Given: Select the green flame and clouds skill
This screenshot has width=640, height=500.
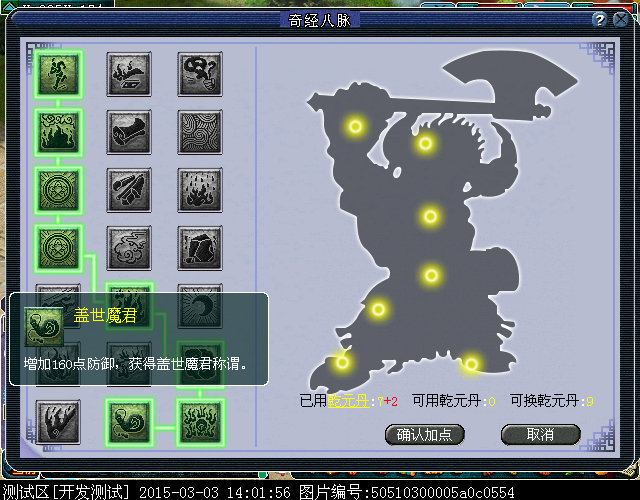Looking at the screenshot, I should (x=58, y=132).
